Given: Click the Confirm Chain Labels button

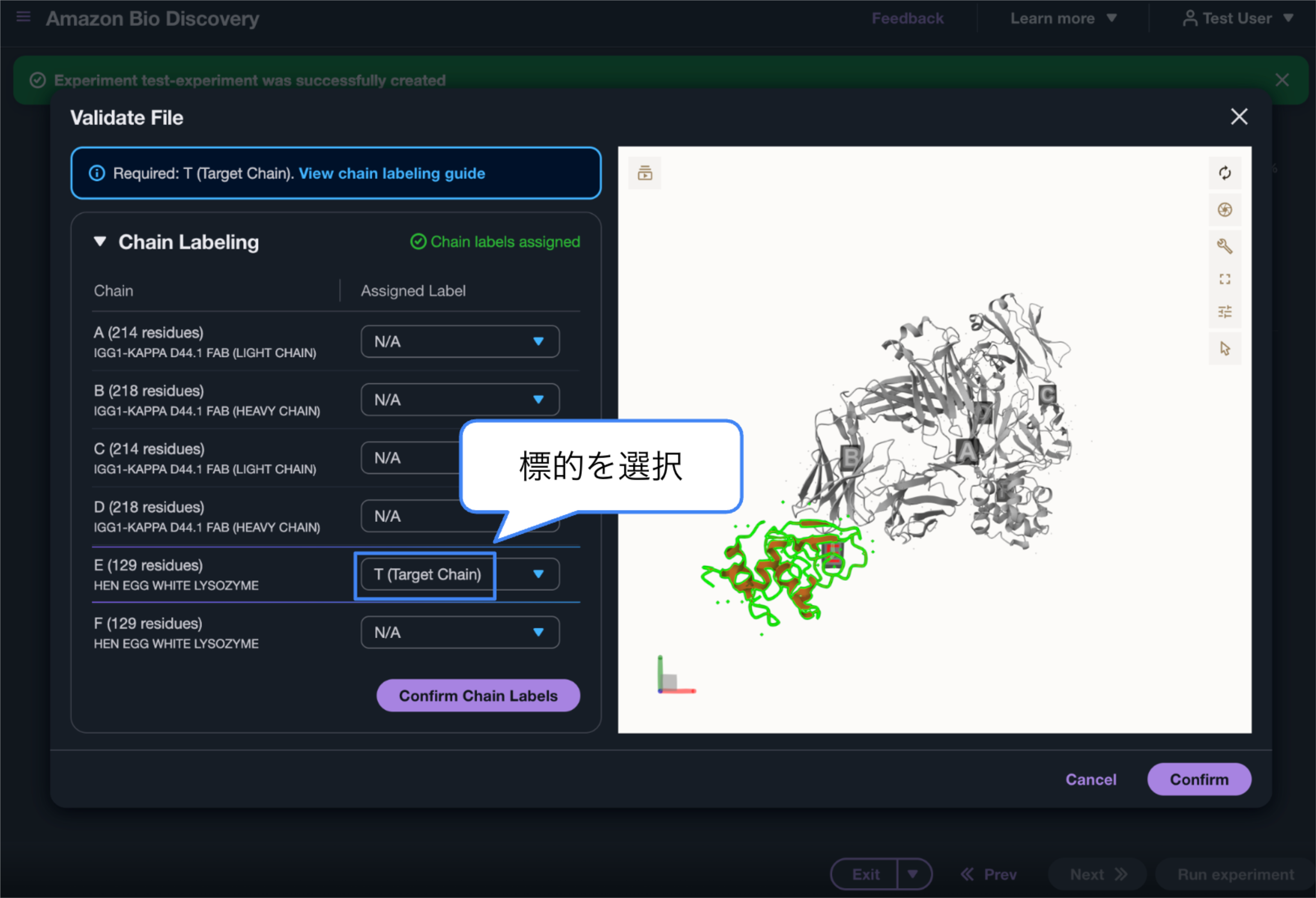Looking at the screenshot, I should click(478, 695).
